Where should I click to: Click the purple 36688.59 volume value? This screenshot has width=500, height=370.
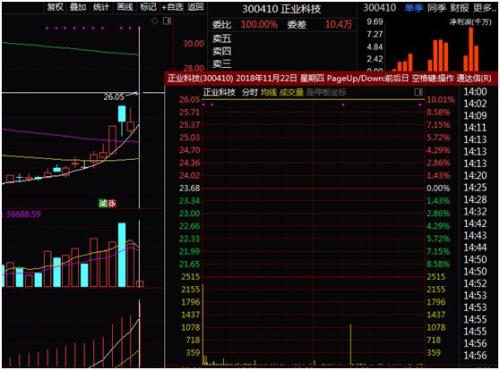click(x=23, y=214)
